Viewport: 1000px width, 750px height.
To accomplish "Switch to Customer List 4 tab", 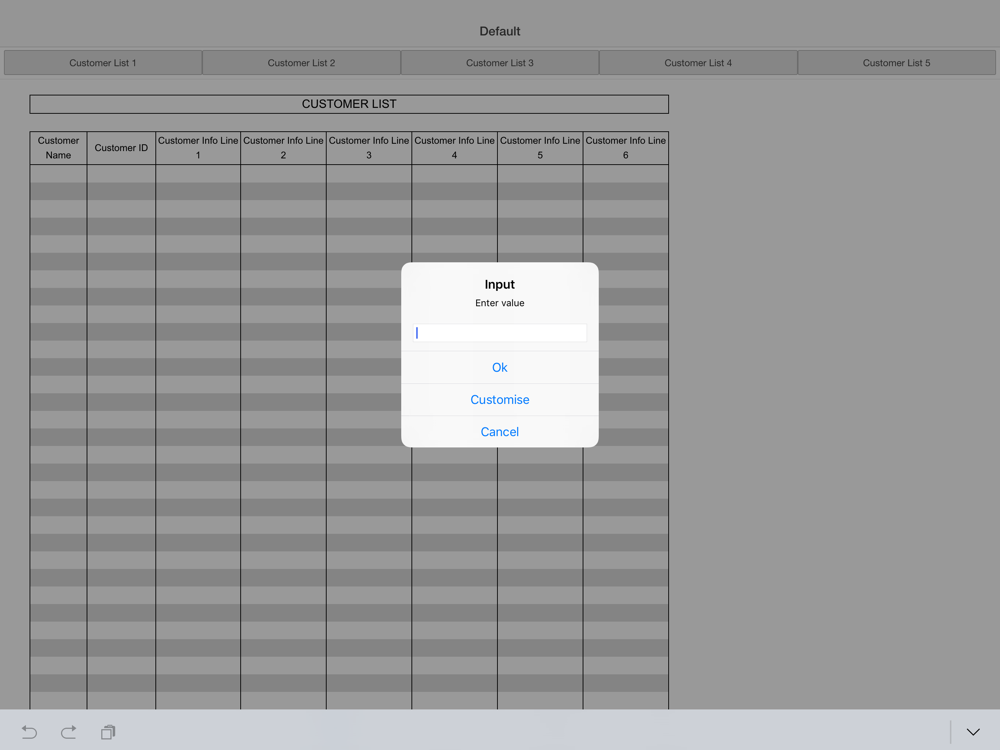I will [x=698, y=63].
